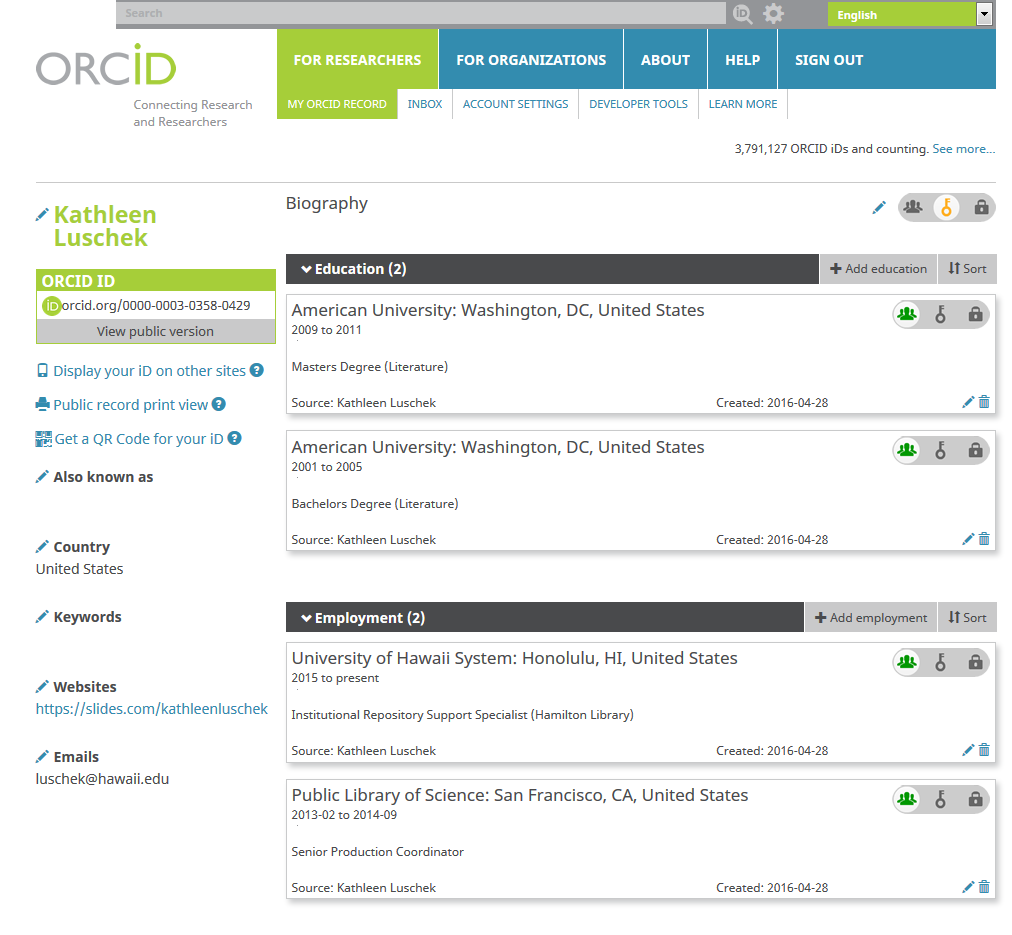Open the Public record print view link
The height and width of the screenshot is (935, 1012).
click(130, 405)
